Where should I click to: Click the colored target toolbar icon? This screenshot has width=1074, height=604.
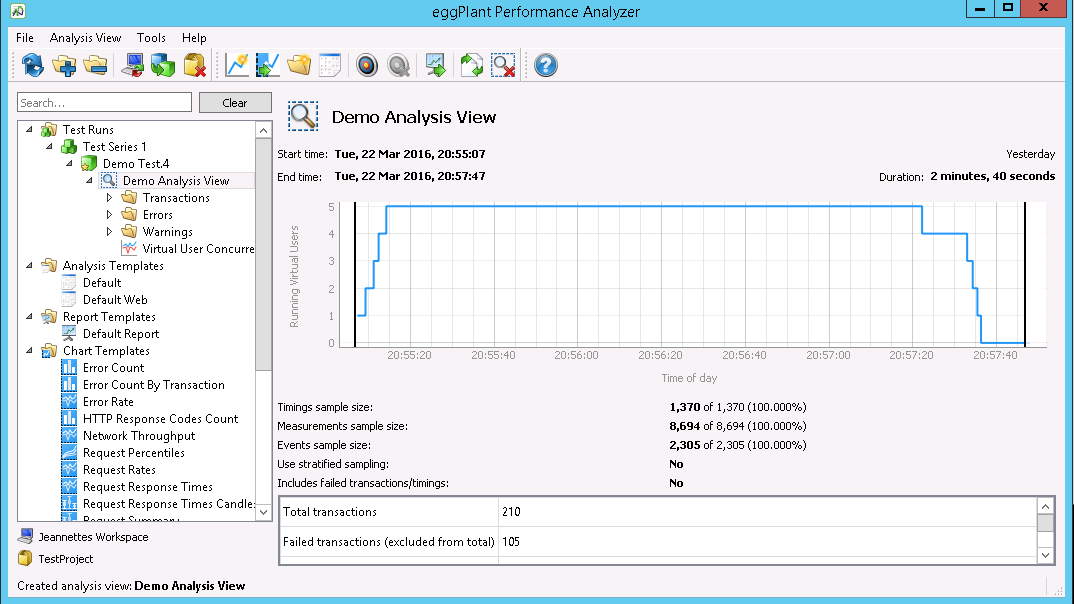click(x=367, y=66)
